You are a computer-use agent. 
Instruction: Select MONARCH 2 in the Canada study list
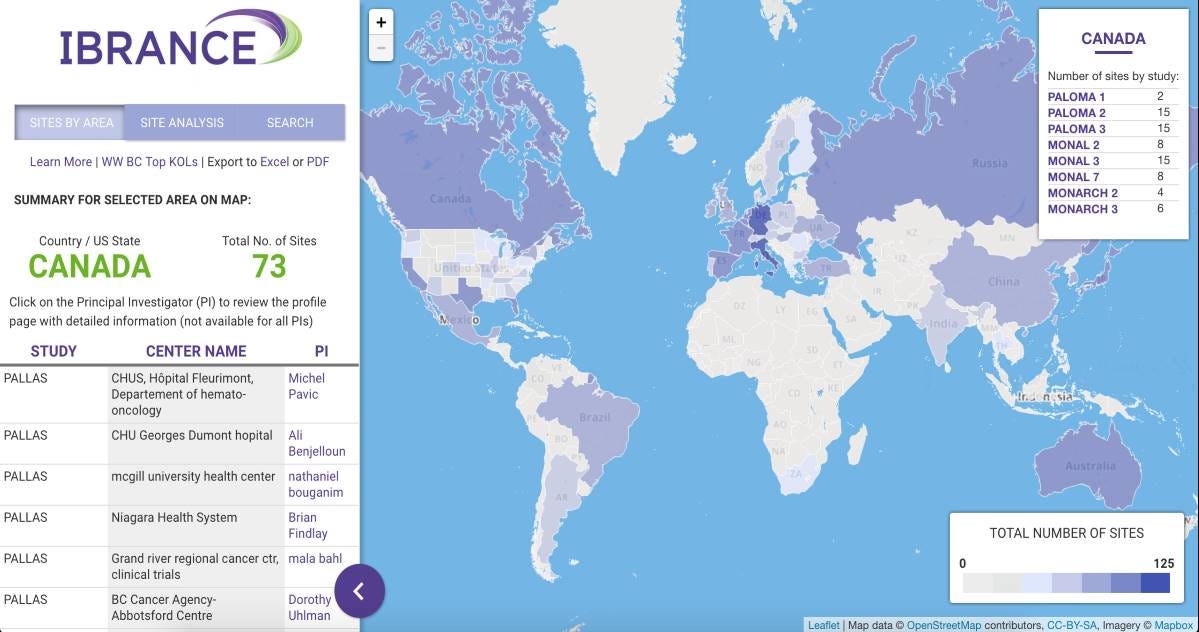pyautogui.click(x=1083, y=193)
